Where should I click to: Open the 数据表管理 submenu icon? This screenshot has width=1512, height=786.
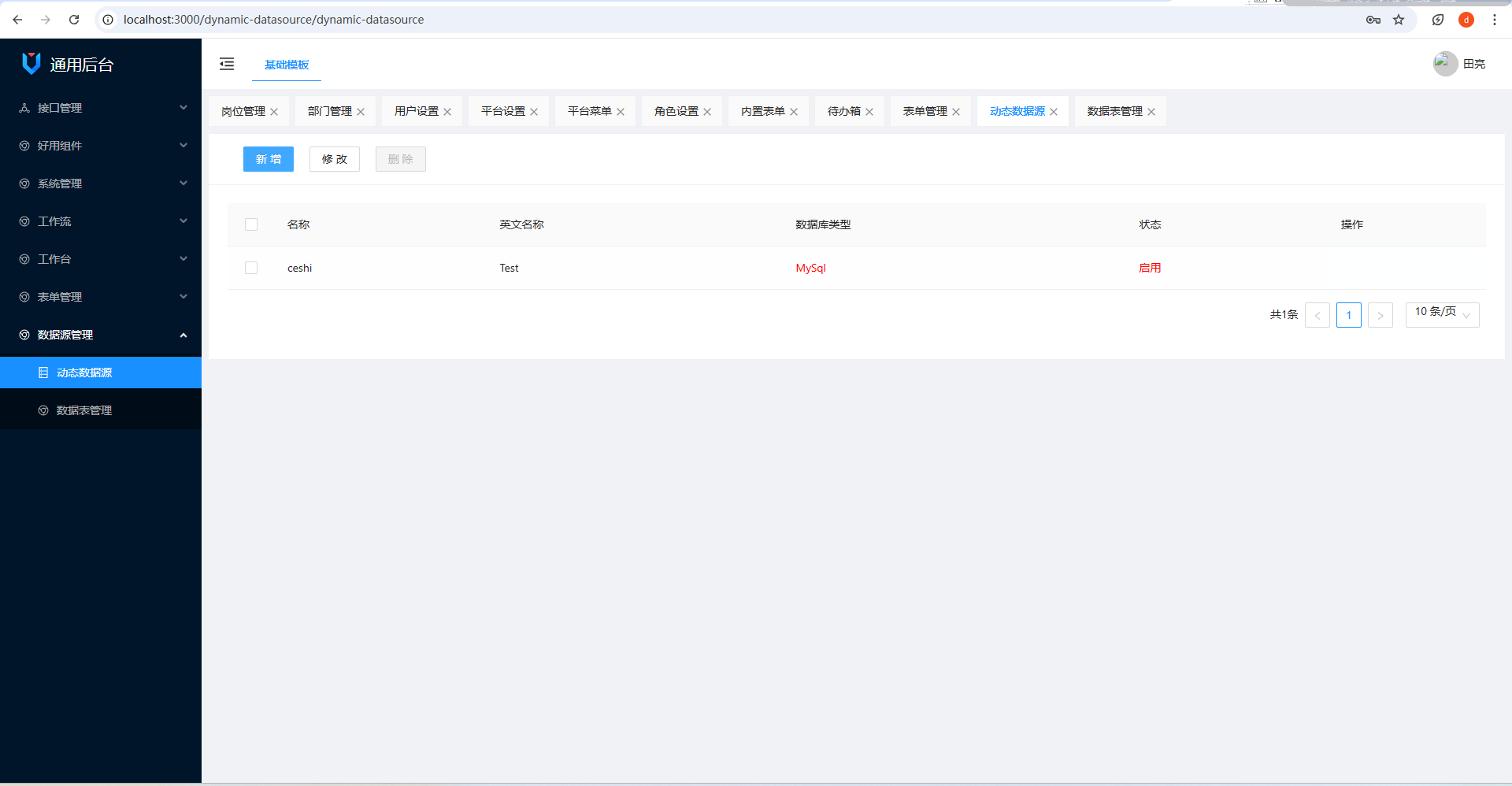pyautogui.click(x=44, y=410)
